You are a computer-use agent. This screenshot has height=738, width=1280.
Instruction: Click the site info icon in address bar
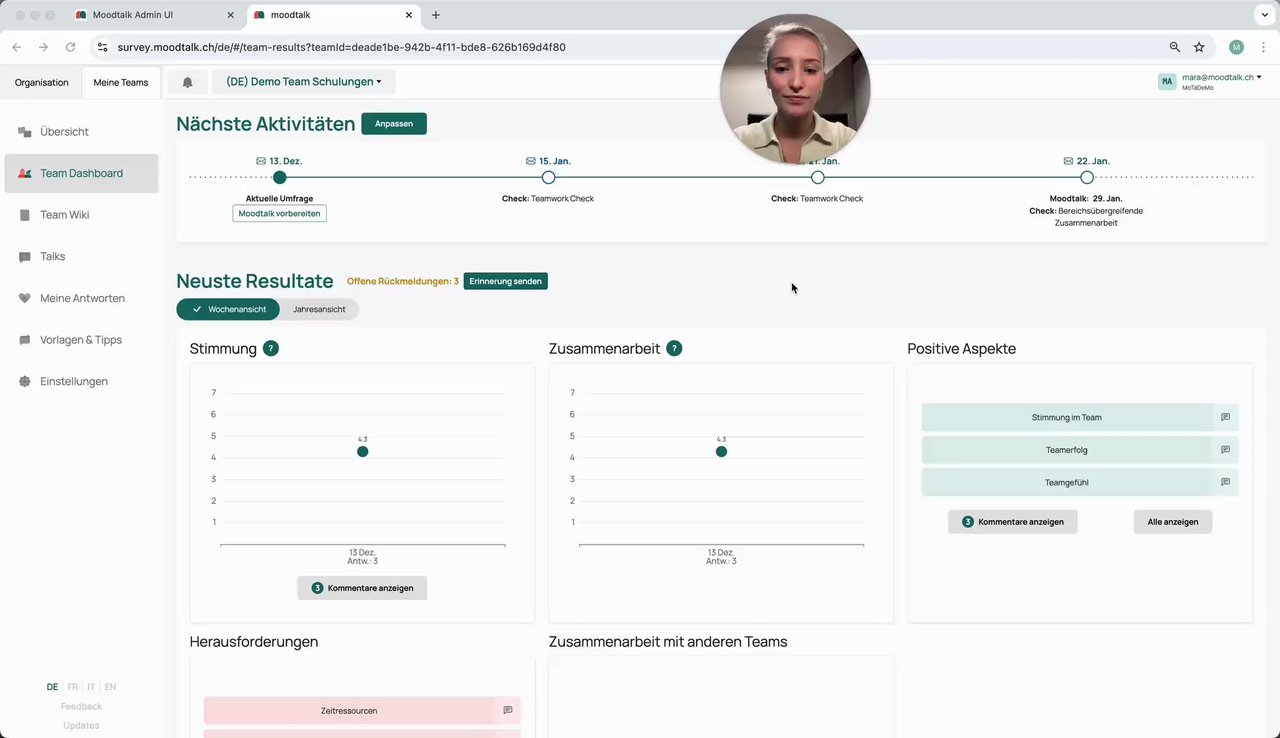click(101, 47)
